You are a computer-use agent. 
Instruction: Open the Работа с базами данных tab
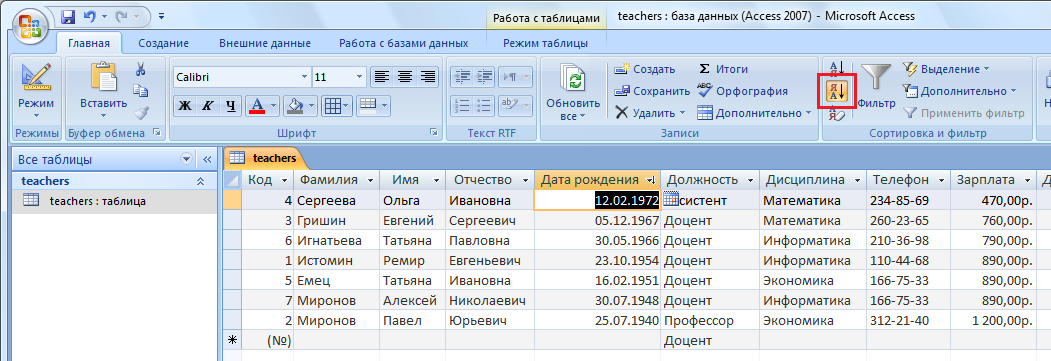point(404,43)
